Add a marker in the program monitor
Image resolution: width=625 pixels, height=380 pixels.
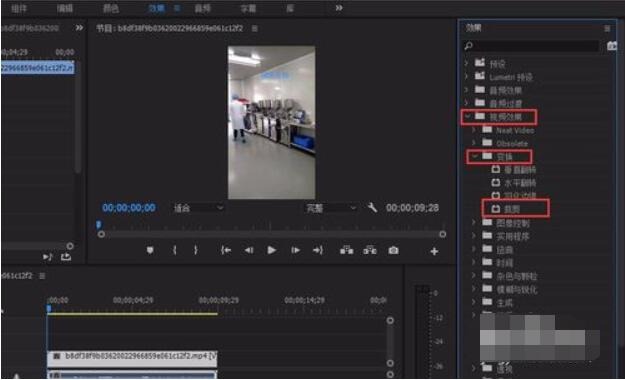[x=150, y=250]
